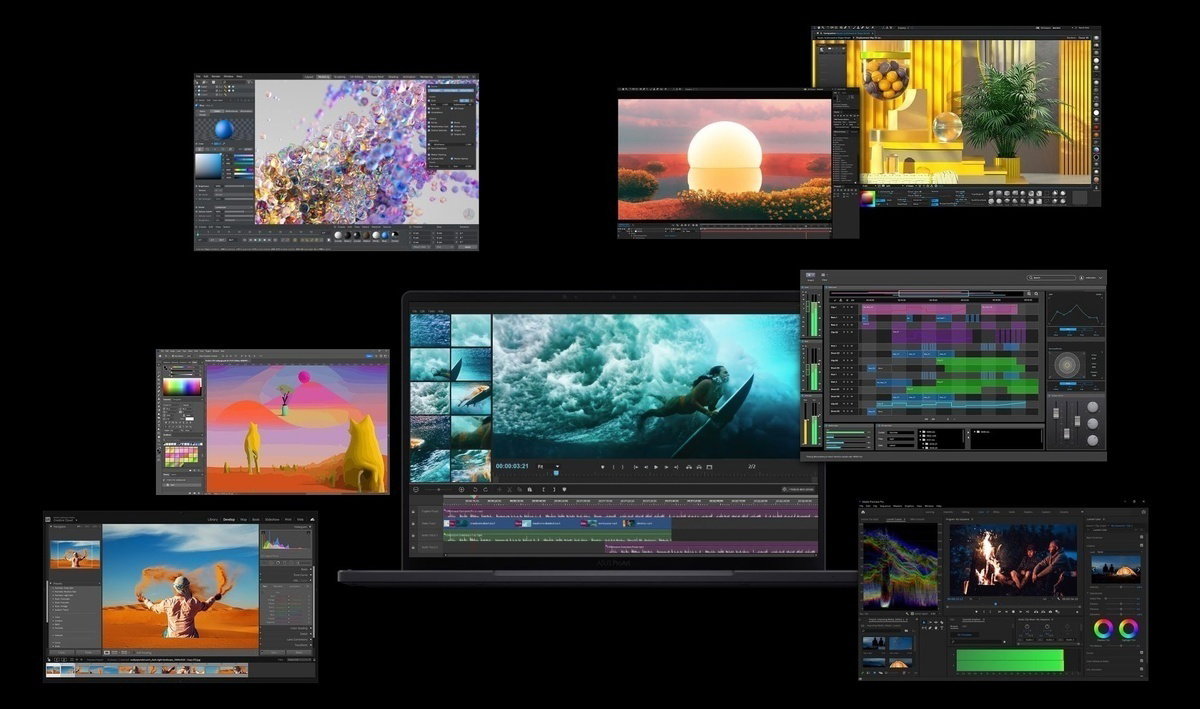Select the scissors cut tool in timeline toolbar
Viewport: 1200px width, 709px height.
509,489
